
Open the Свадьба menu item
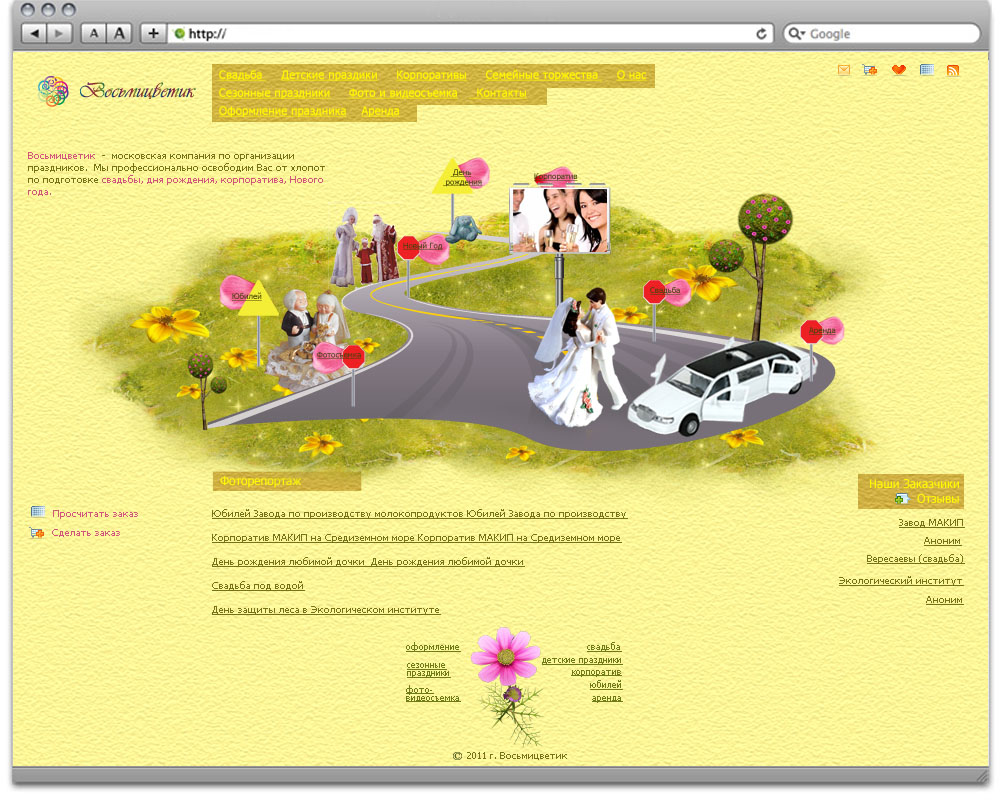click(240, 75)
